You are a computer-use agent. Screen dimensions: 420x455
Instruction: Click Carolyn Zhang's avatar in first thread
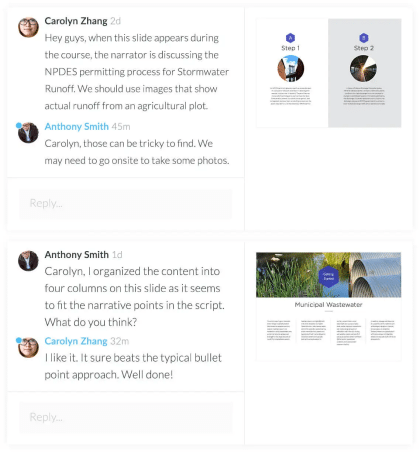tap(28, 27)
